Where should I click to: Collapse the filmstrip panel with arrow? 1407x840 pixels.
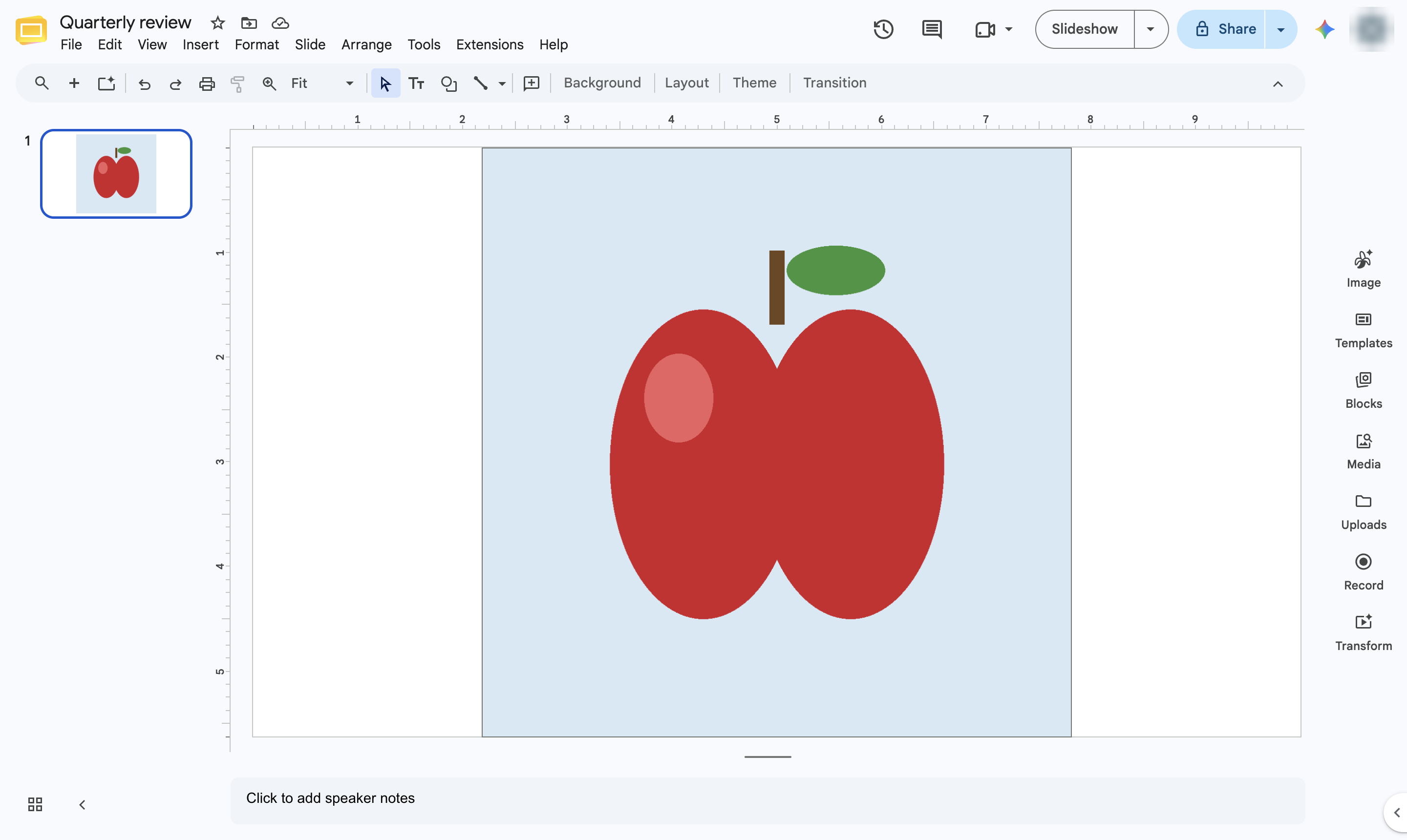(82, 804)
